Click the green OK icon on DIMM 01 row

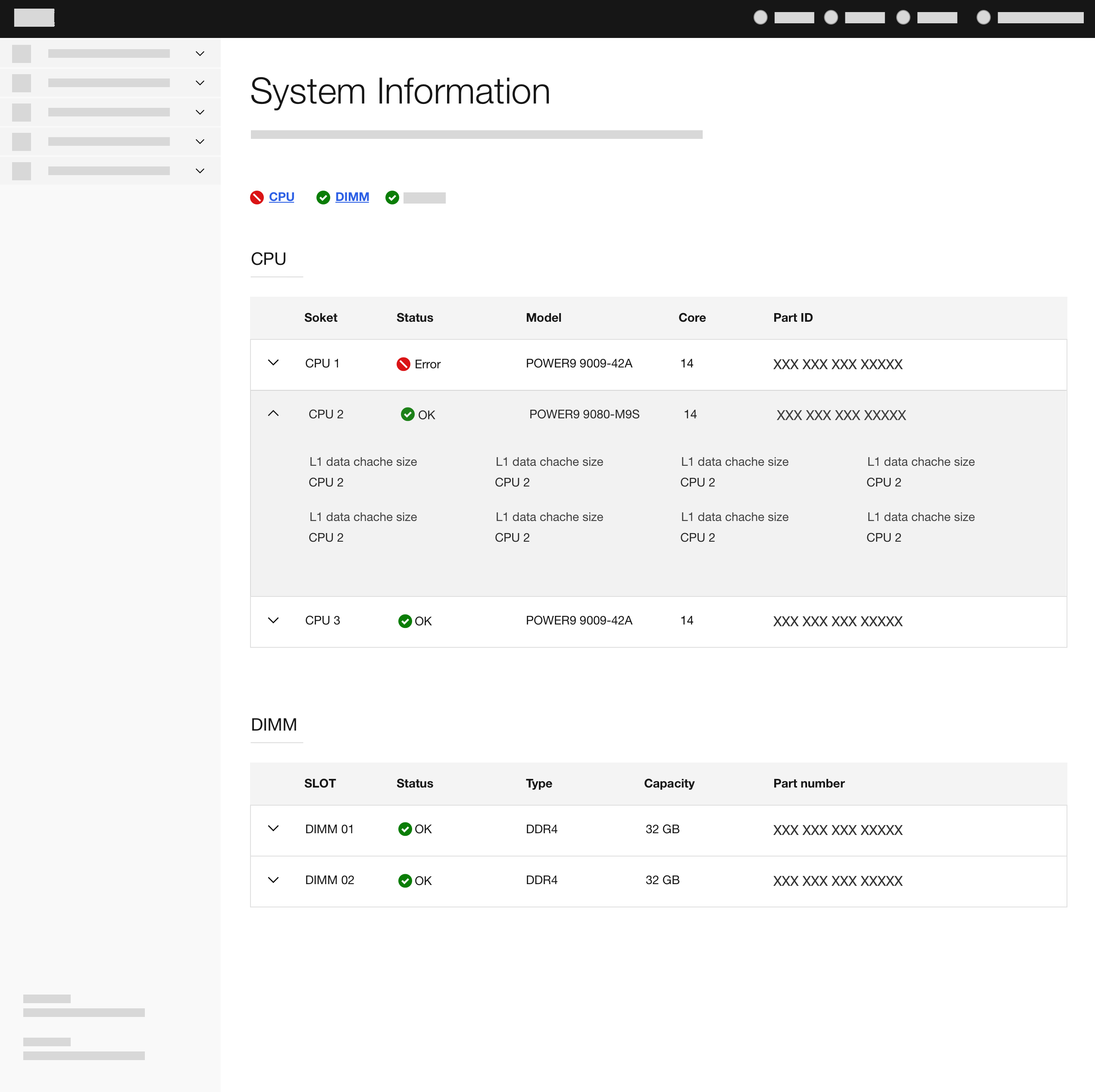pos(405,829)
